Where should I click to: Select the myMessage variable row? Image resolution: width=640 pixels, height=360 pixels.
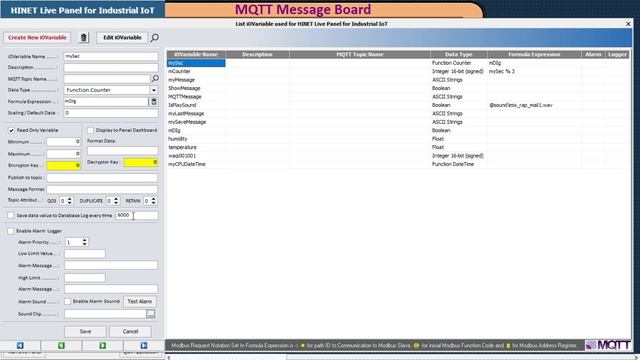click(x=398, y=80)
